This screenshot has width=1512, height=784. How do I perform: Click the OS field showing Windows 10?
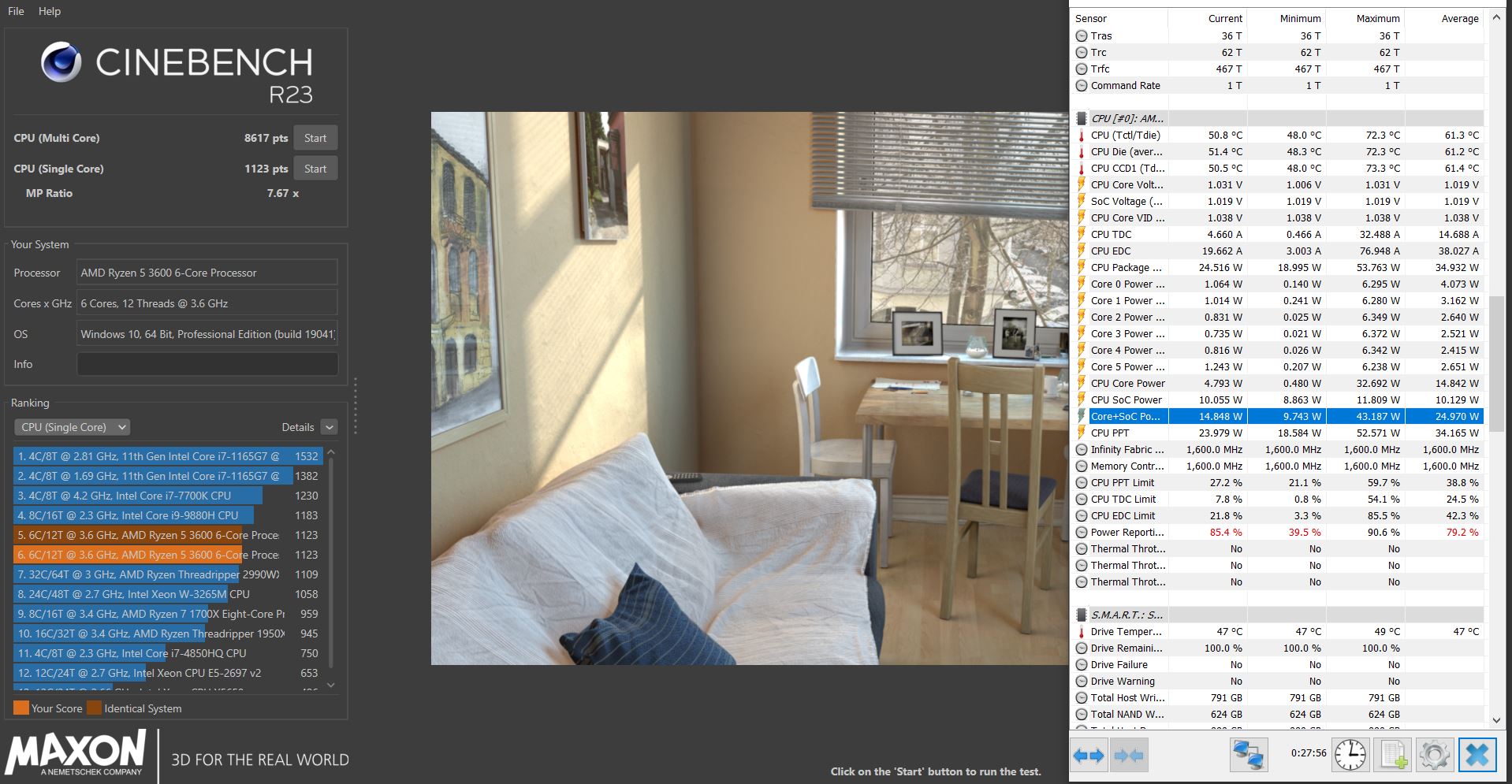click(x=207, y=334)
